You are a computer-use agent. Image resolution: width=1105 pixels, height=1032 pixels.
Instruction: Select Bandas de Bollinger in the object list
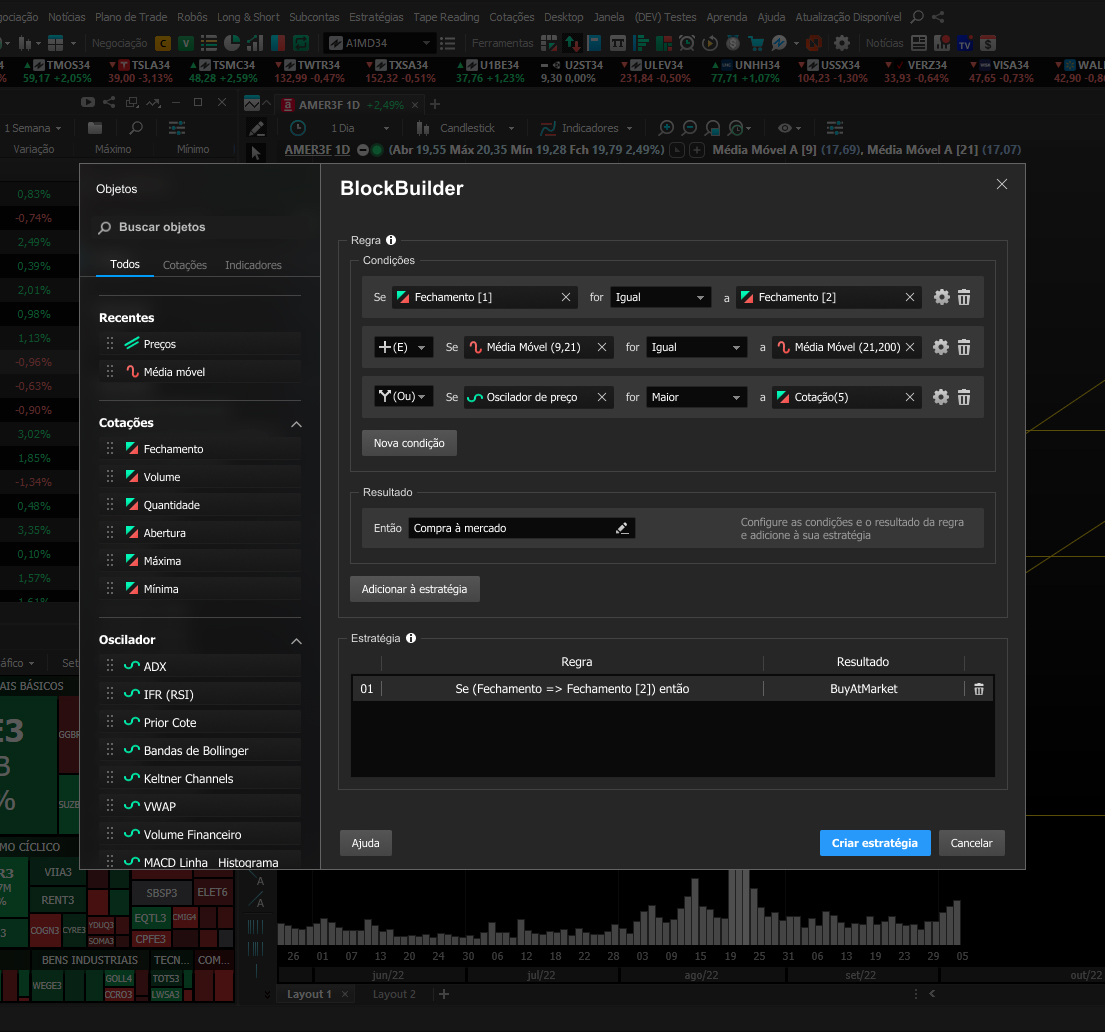tap(200, 751)
